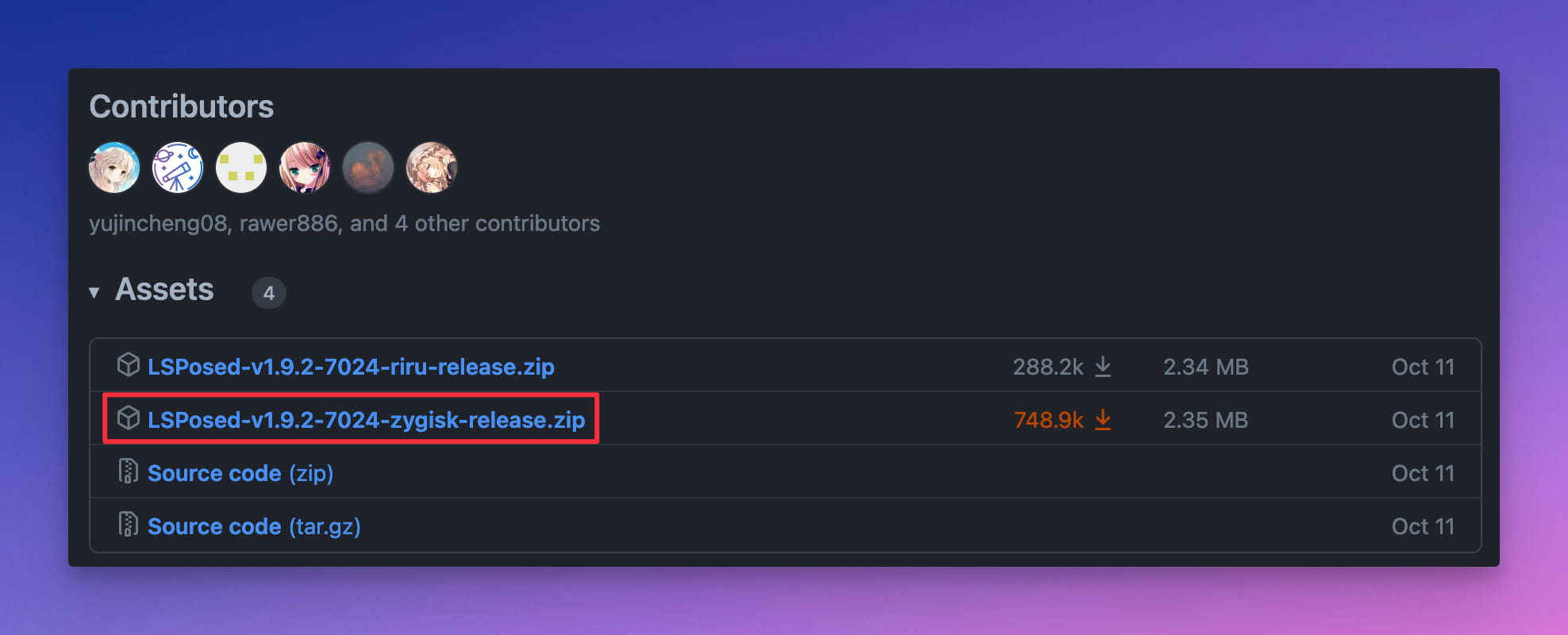Click the Assets count badge showing 4

(269, 293)
